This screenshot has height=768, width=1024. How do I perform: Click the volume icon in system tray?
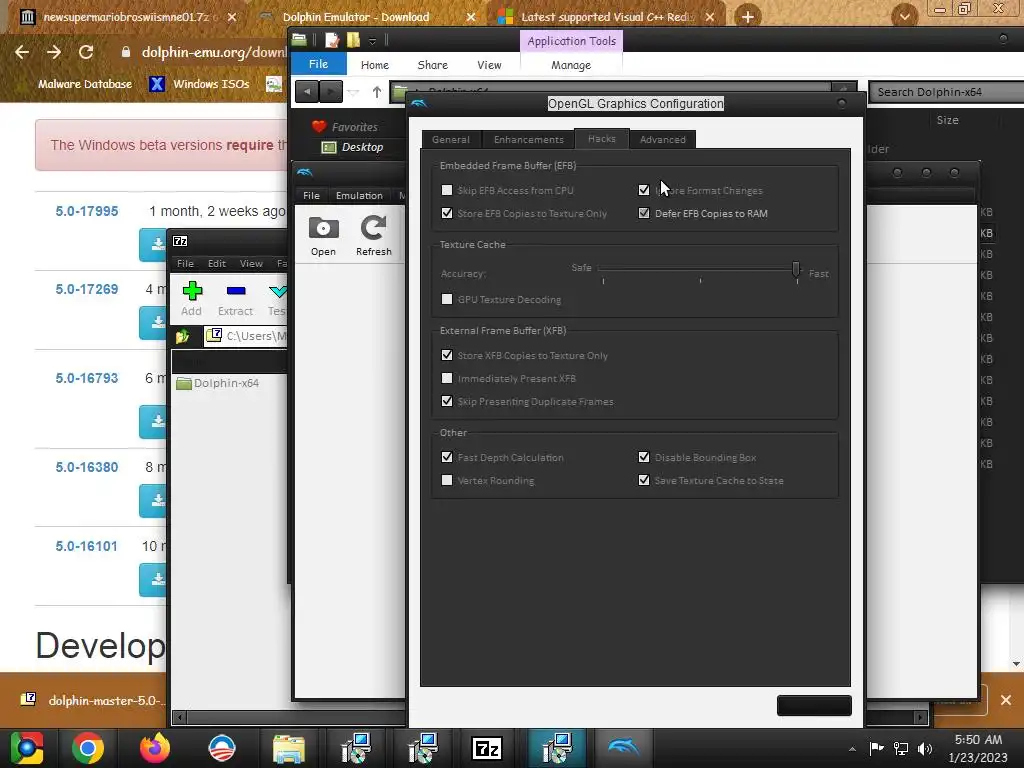tap(925, 748)
